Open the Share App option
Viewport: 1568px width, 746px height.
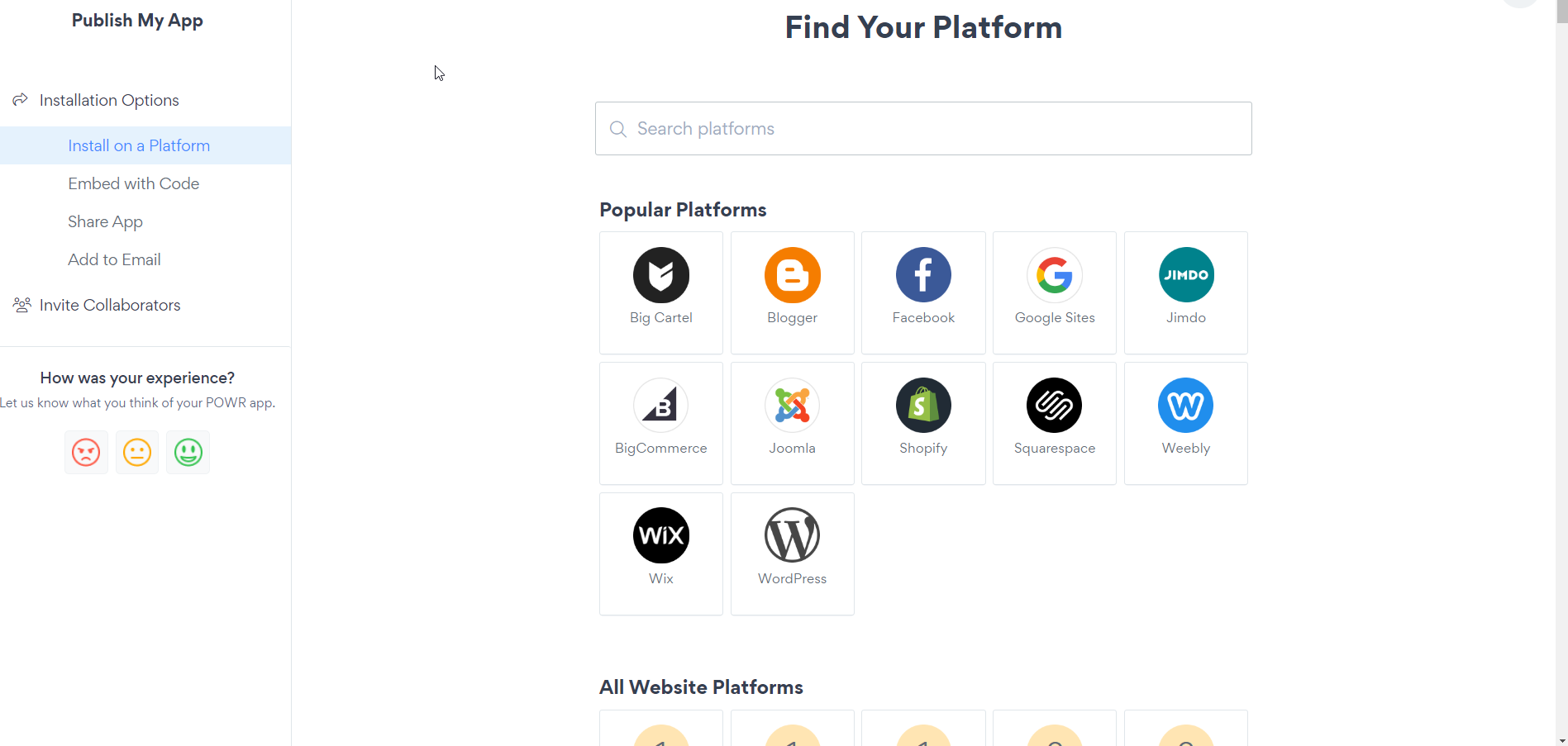pos(106,221)
